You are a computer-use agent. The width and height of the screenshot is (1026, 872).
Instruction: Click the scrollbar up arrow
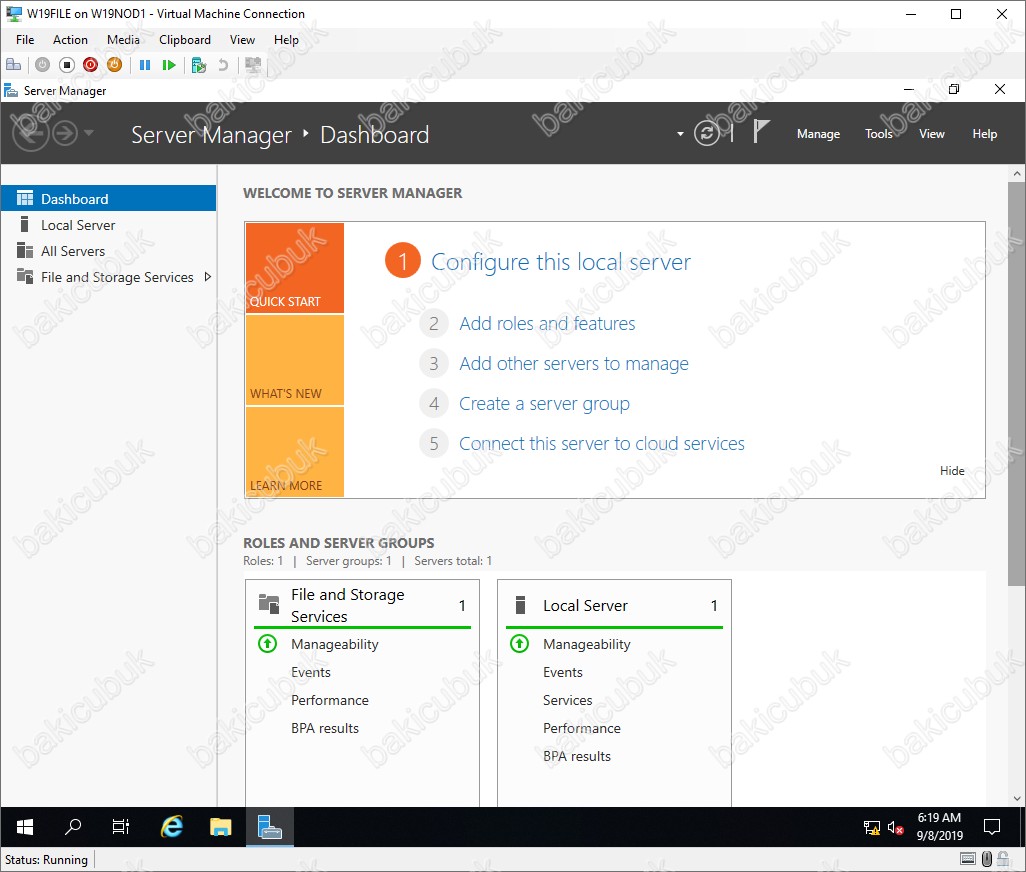1016,174
